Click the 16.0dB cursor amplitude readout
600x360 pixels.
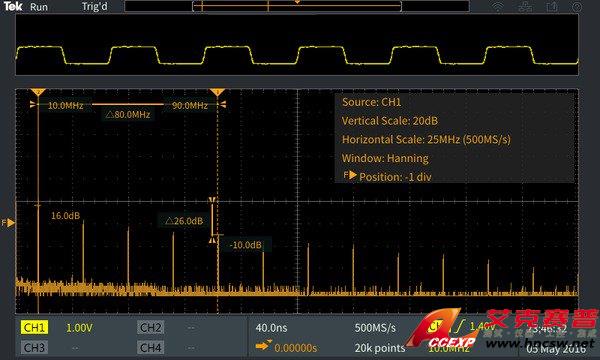[65, 216]
